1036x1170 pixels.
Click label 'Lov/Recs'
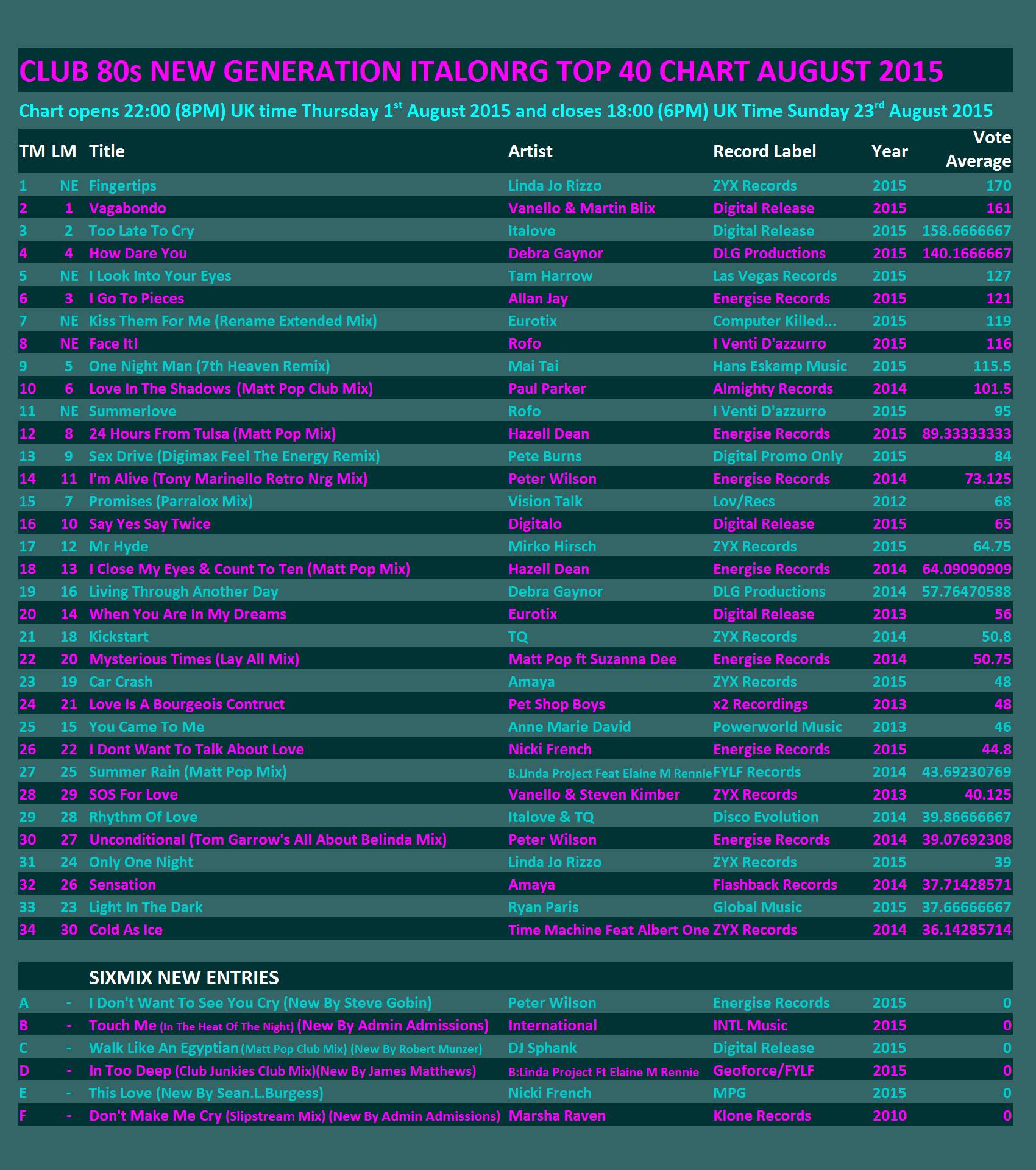[x=743, y=502]
